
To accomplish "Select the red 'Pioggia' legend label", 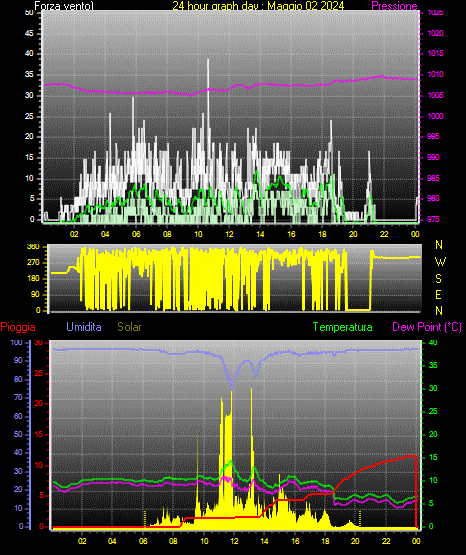I will click(18, 327).
